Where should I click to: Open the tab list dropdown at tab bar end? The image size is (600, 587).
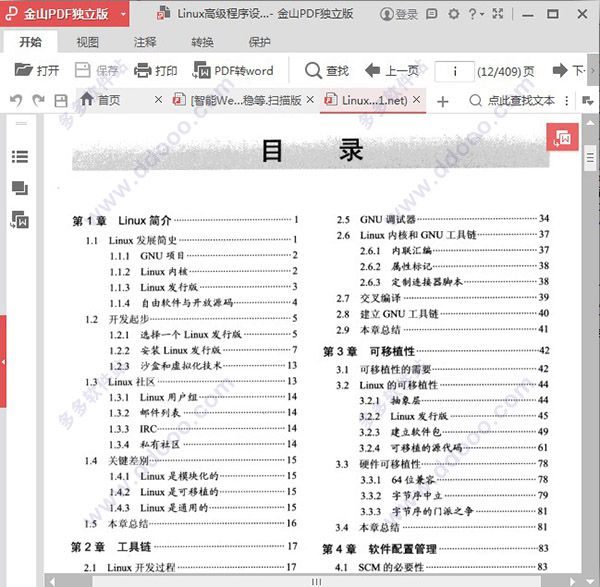pos(587,101)
